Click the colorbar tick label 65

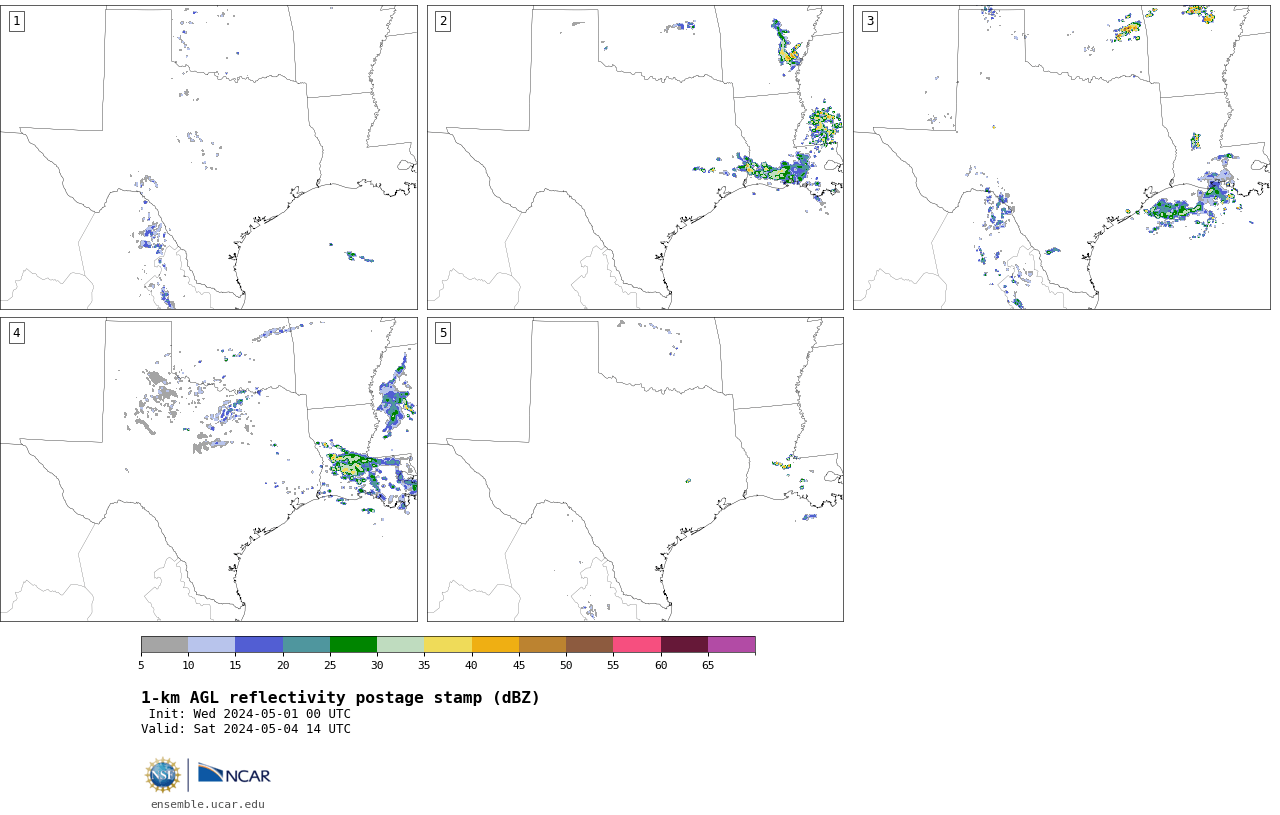pos(708,665)
